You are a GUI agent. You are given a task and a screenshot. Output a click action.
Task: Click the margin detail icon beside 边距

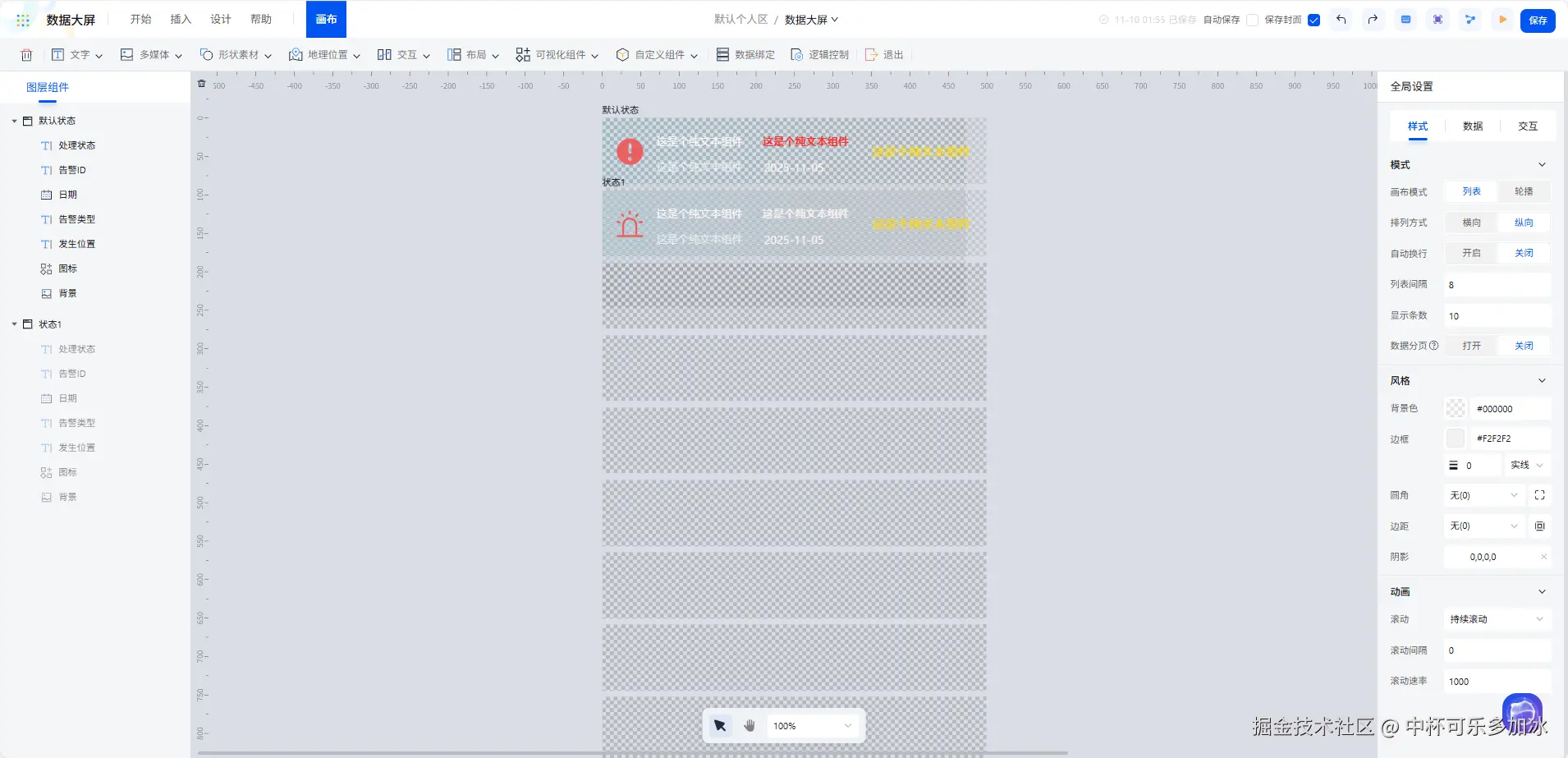[x=1540, y=526]
